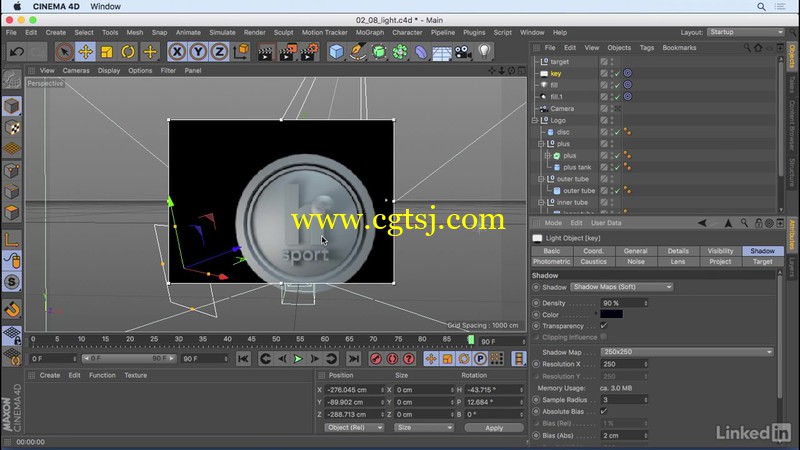The height and width of the screenshot is (450, 800).
Task: Click the Apply button
Action: tap(494, 428)
